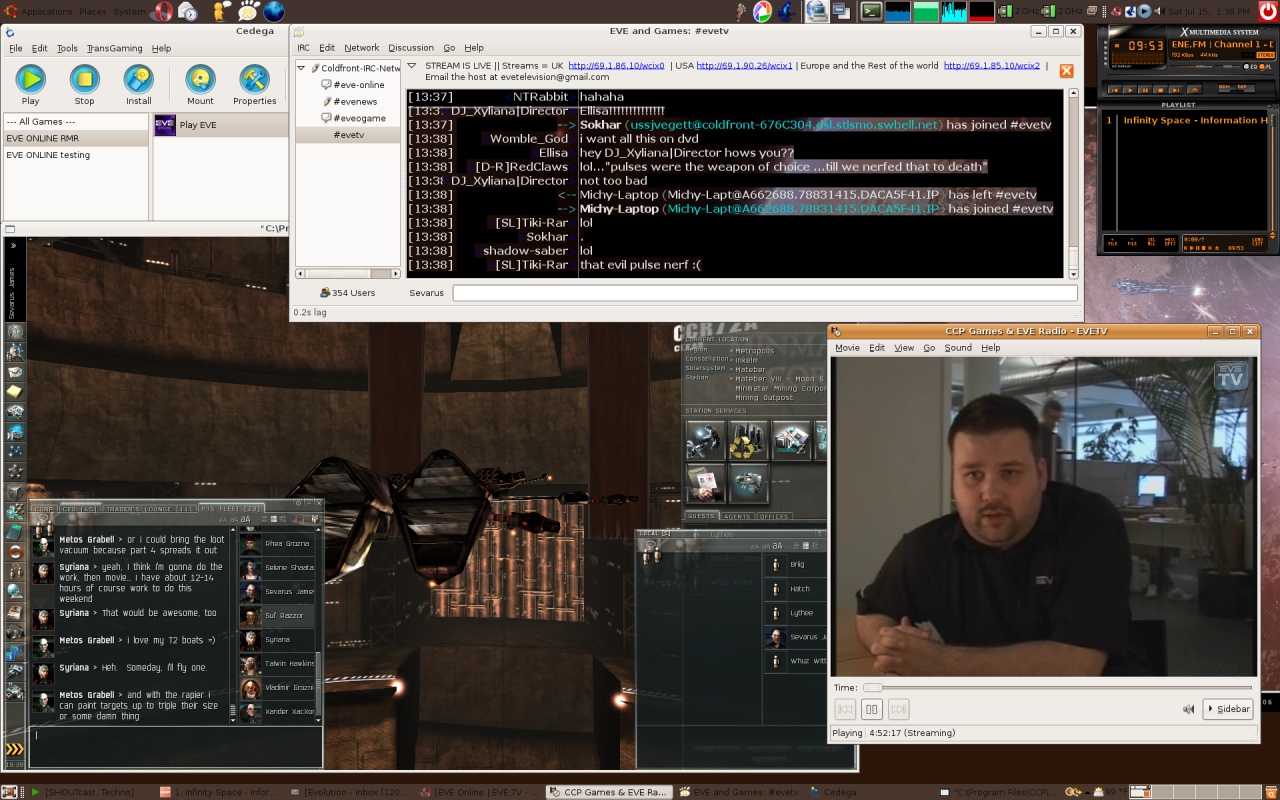The width and height of the screenshot is (1280, 800).
Task: Click LOAD LIST in the XMMS playlist
Action: click(1257, 242)
